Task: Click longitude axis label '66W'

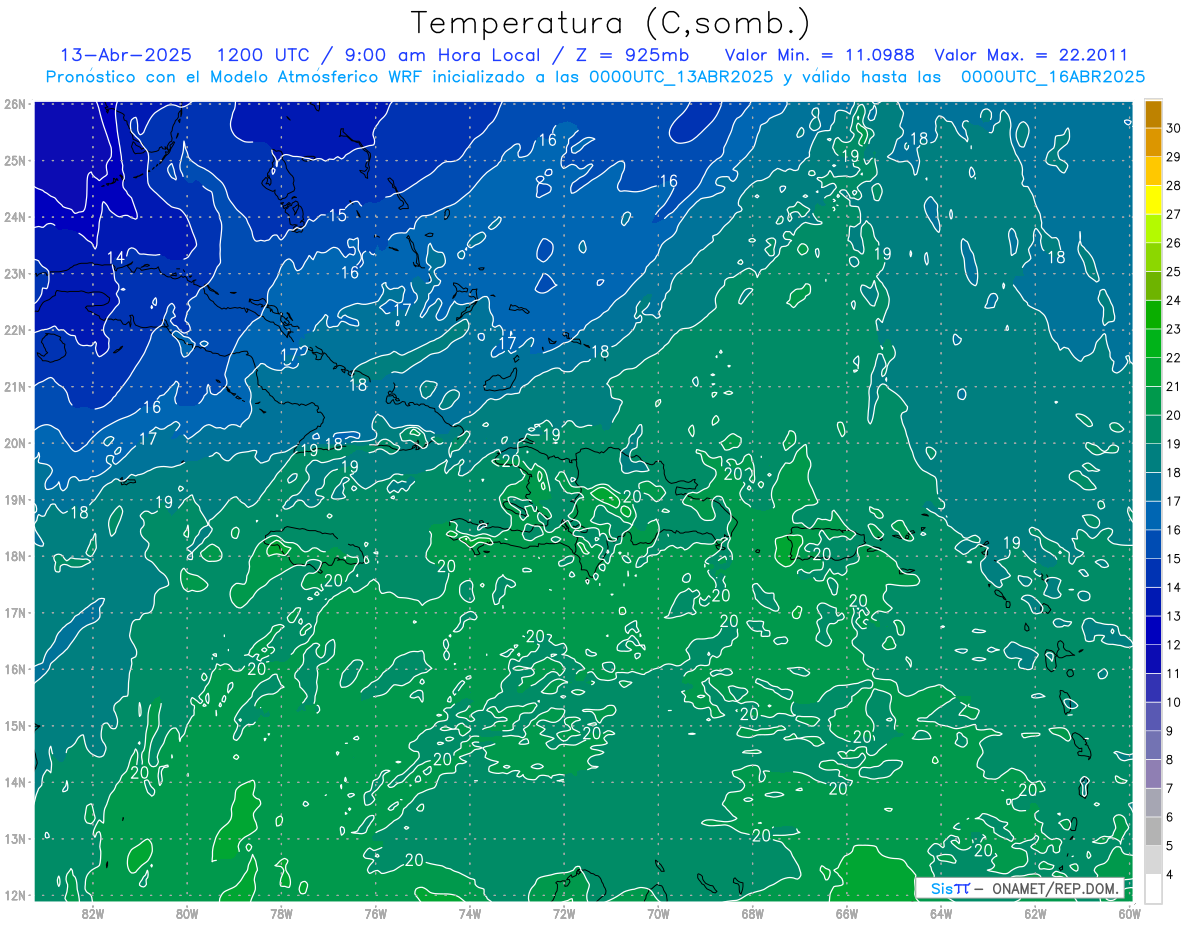Action: (847, 912)
